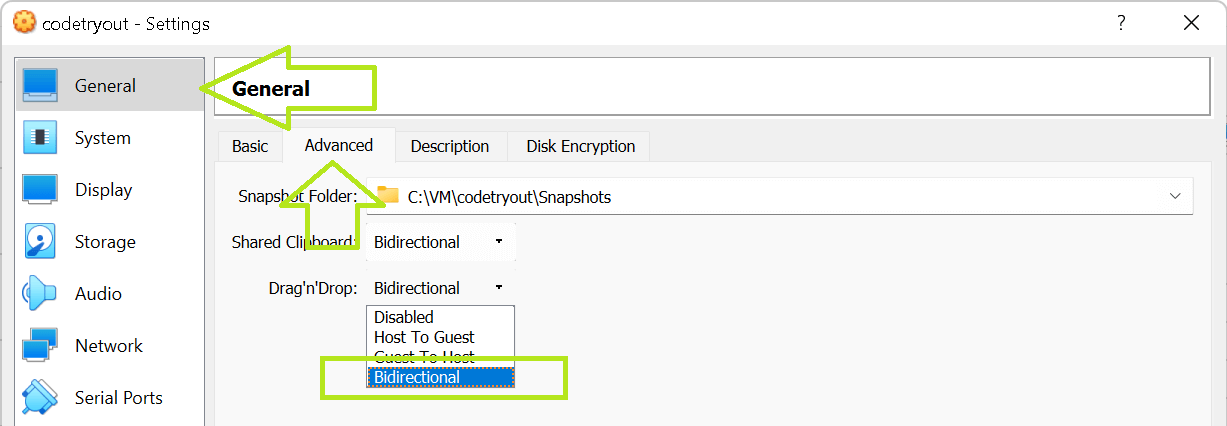Expand the Snapshot Folder path dropdown
Screen dimensions: 1227x426
point(1175,197)
